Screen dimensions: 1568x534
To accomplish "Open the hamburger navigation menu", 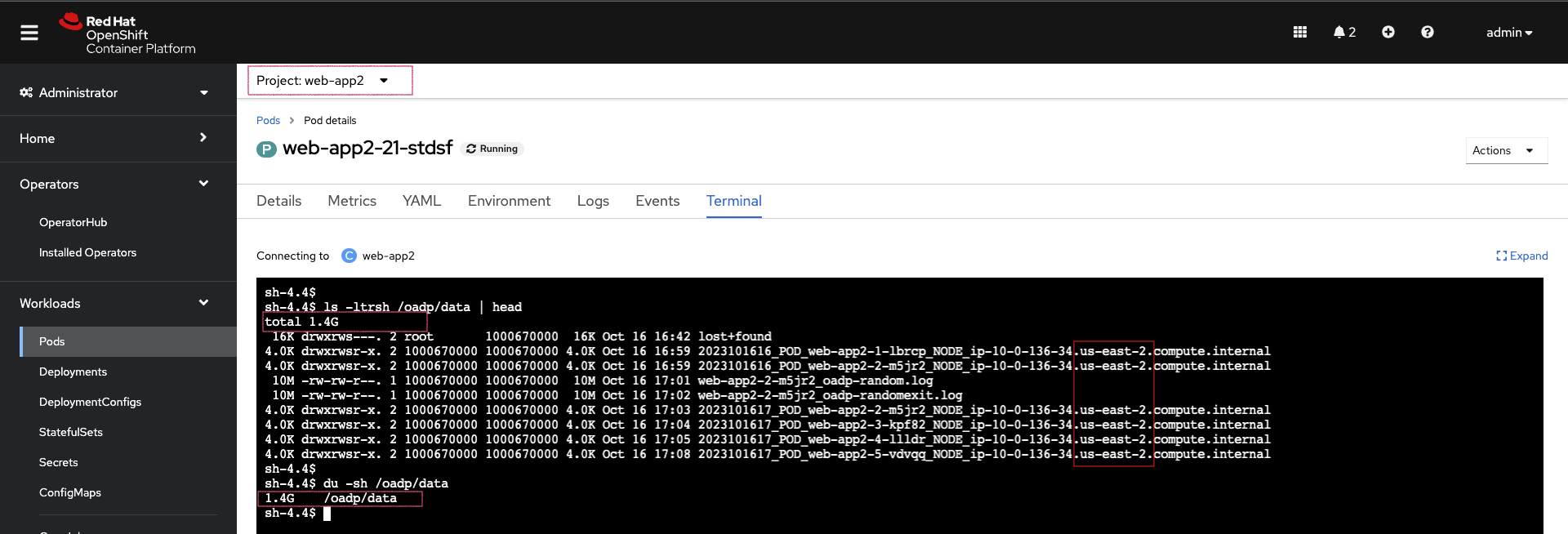I will click(x=29, y=33).
